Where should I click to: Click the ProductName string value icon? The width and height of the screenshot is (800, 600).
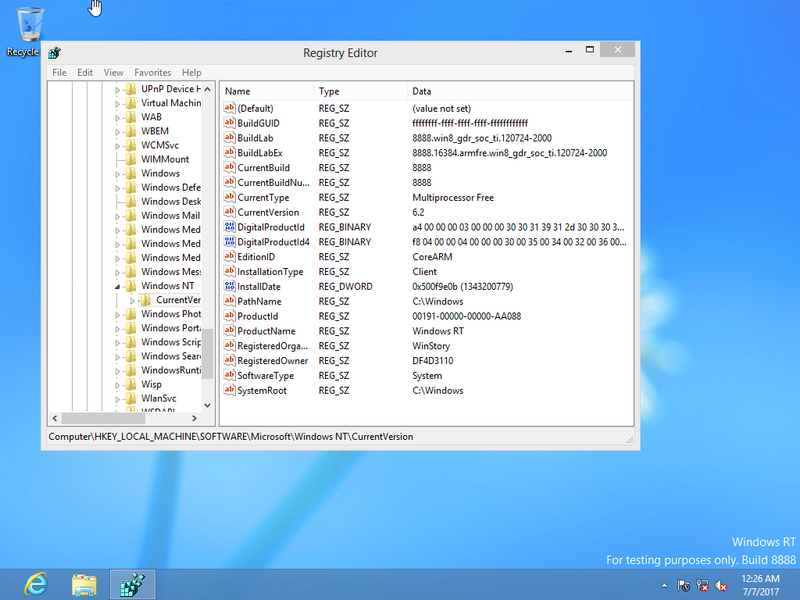point(229,331)
